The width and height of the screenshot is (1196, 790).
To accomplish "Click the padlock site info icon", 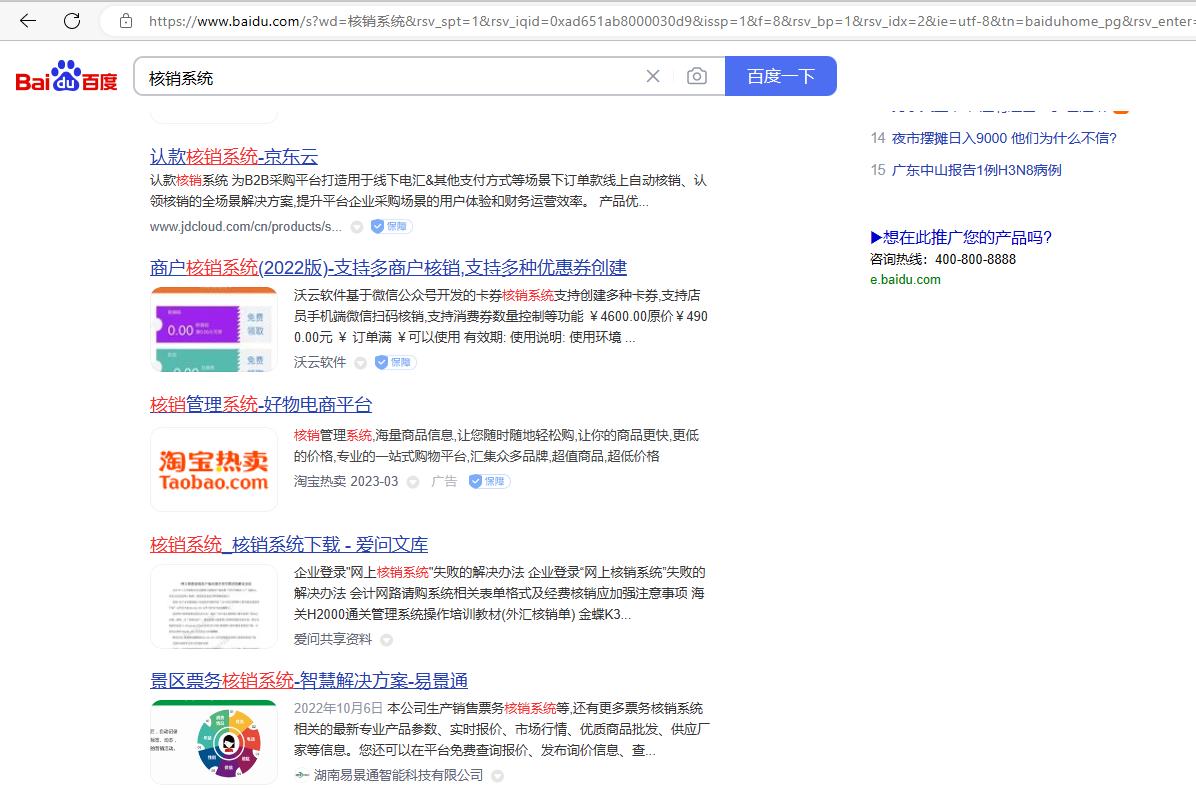I will coord(125,20).
